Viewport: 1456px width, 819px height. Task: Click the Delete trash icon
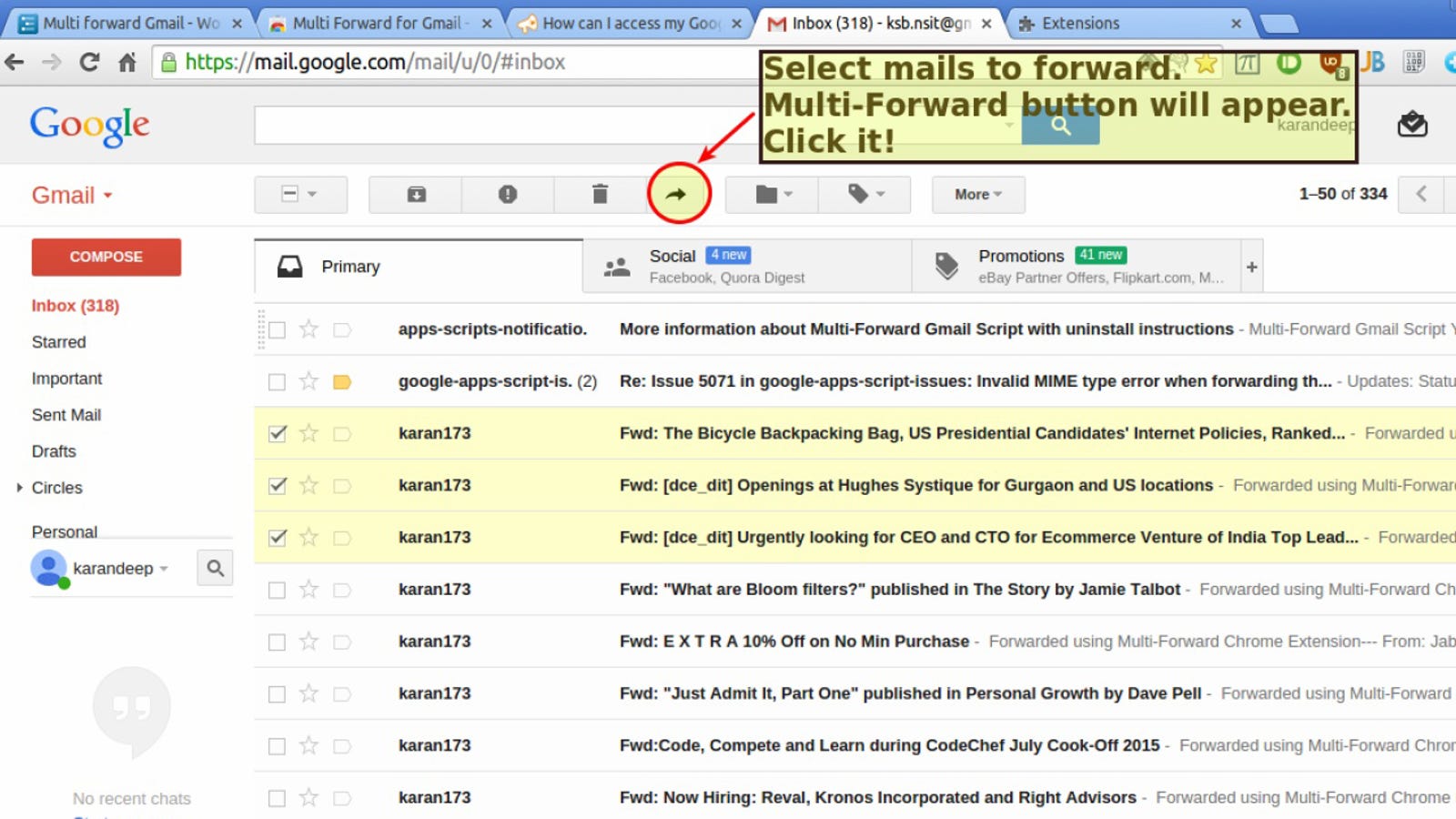point(600,194)
